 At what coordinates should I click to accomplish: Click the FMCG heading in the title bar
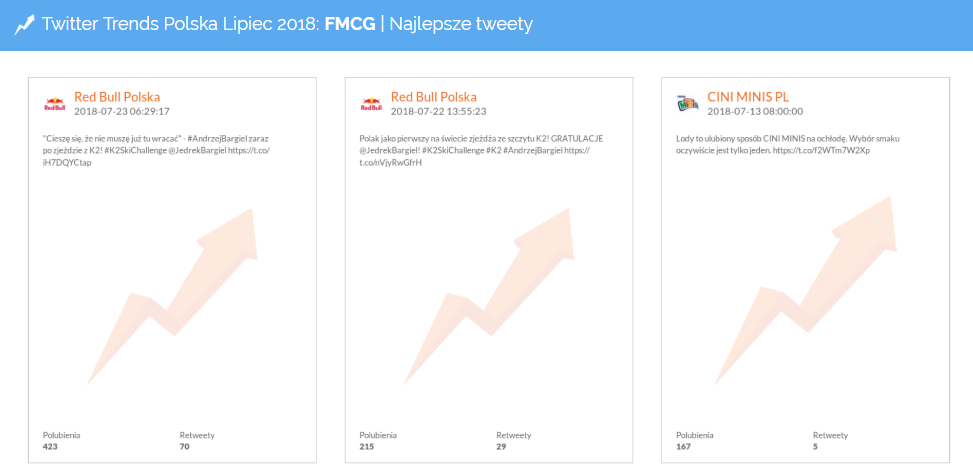click(349, 24)
